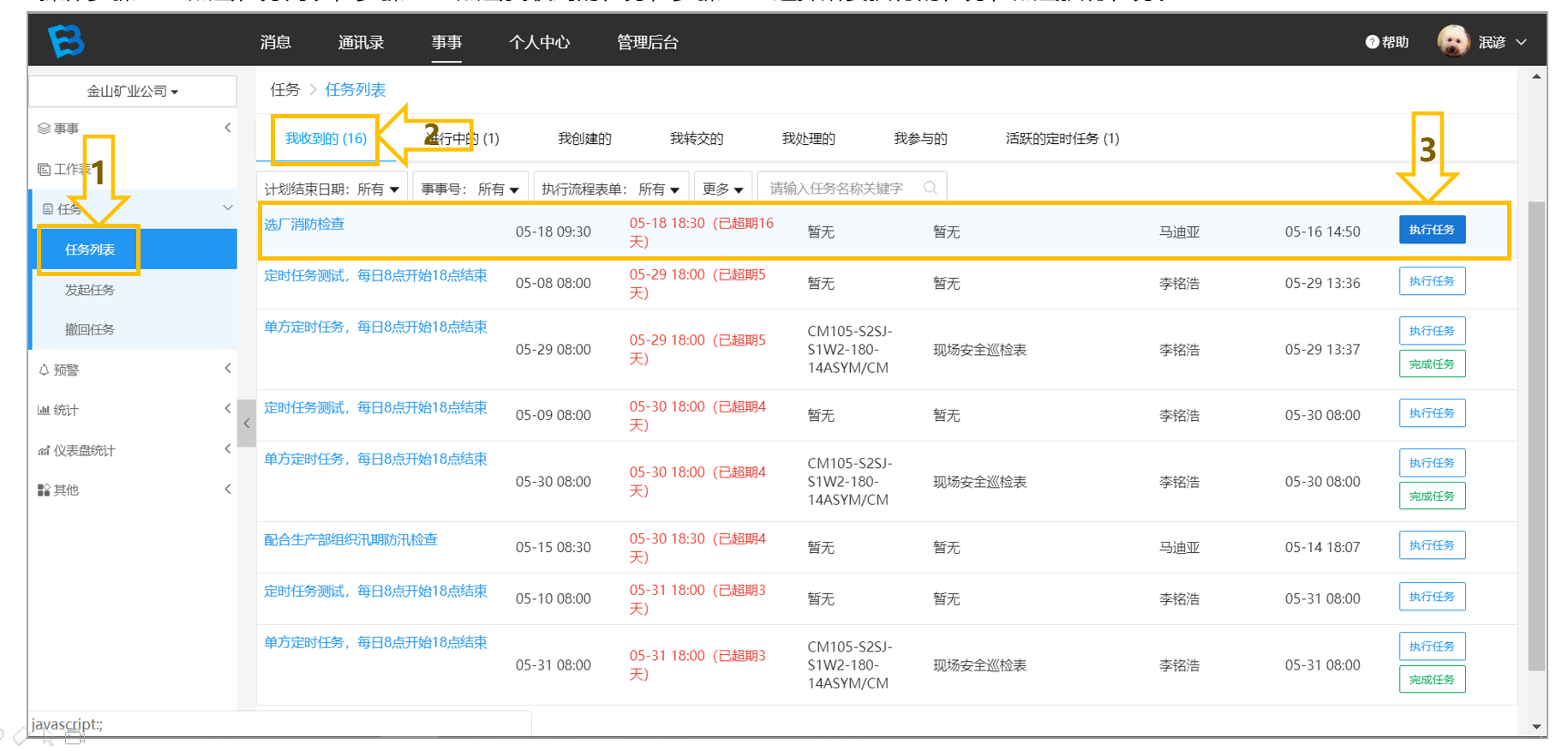
Task: Click the scrollbar up arrow
Action: (1537, 76)
